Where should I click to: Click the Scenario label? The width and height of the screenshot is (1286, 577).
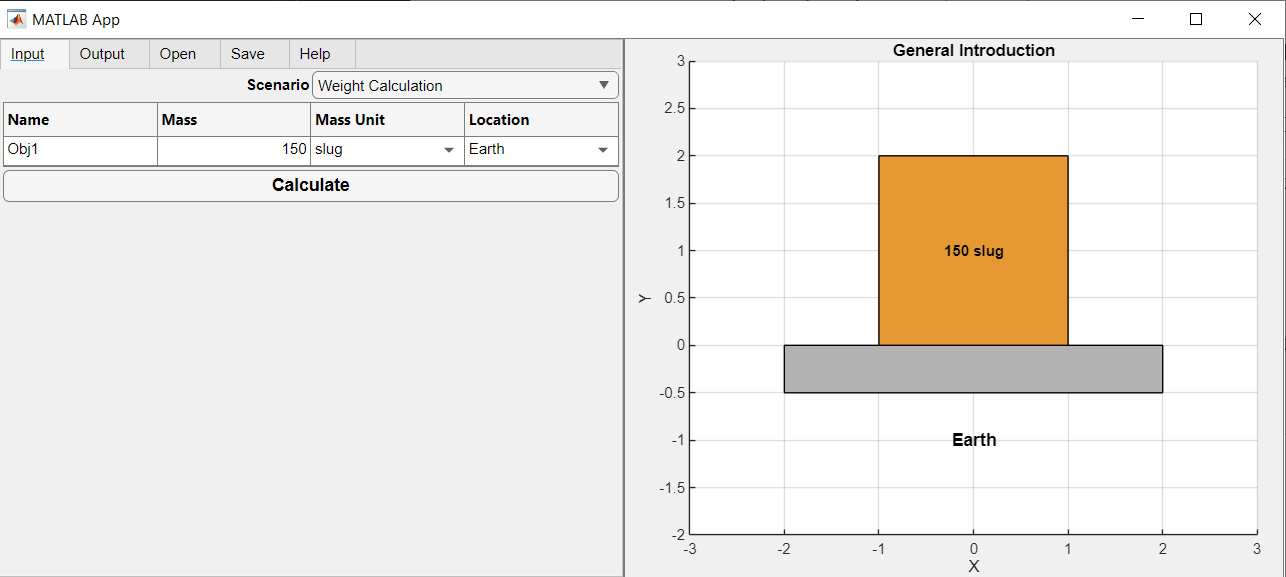pos(278,85)
